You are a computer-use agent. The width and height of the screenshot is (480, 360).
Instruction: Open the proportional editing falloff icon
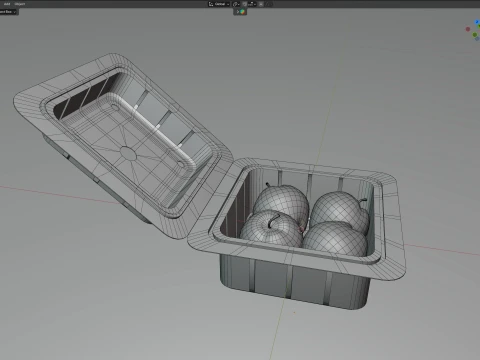269,4
